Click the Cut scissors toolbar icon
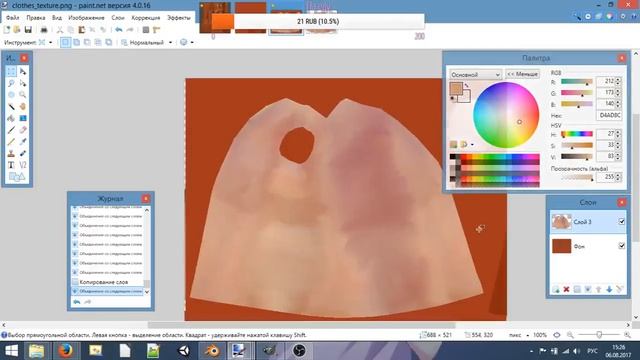This screenshot has height=360, width=640. pyautogui.click(x=60, y=30)
